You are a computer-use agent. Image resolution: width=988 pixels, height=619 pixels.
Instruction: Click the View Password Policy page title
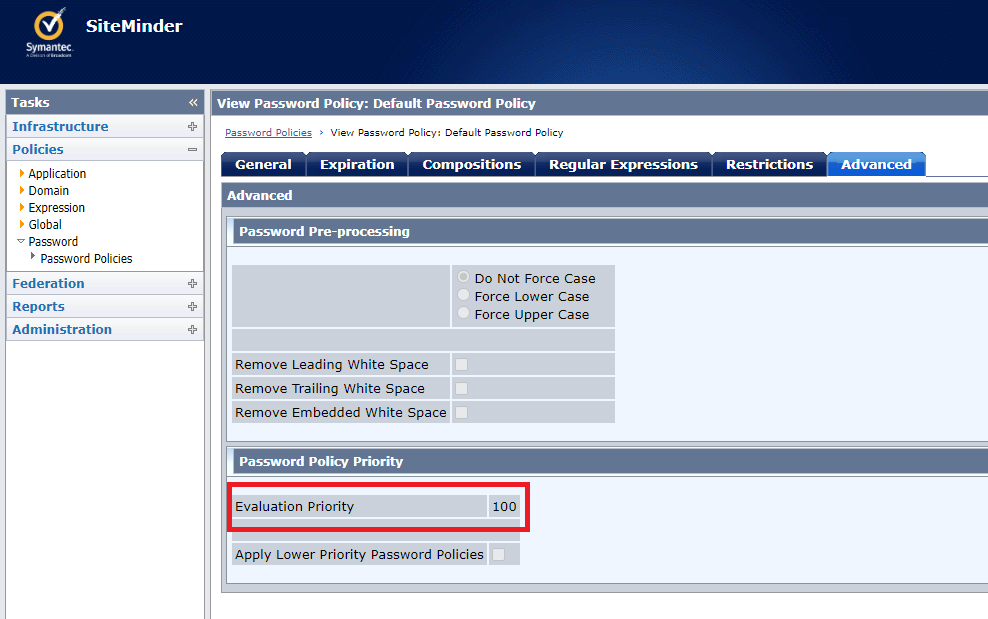(x=376, y=103)
